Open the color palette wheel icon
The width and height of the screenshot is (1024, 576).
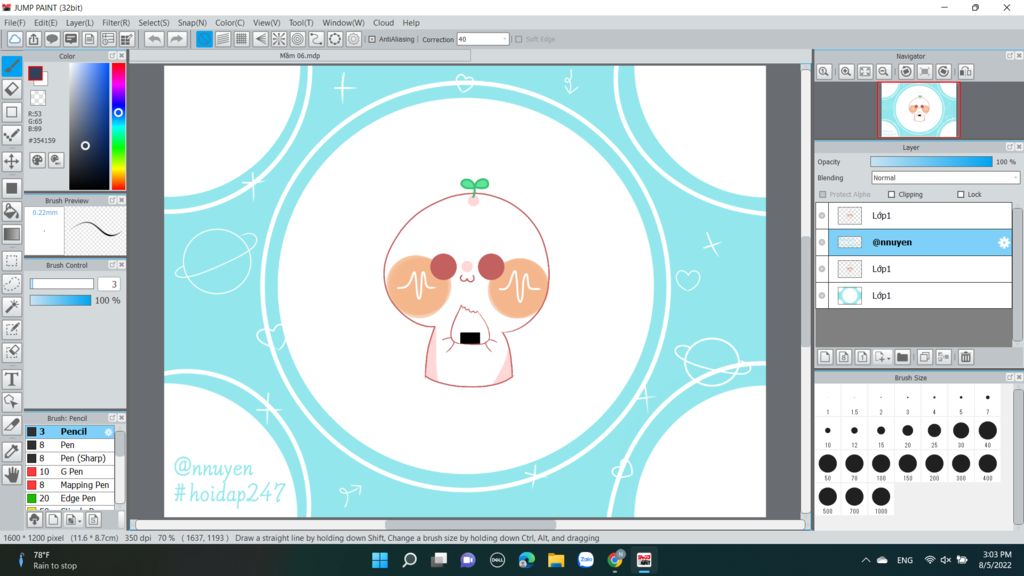[37, 160]
